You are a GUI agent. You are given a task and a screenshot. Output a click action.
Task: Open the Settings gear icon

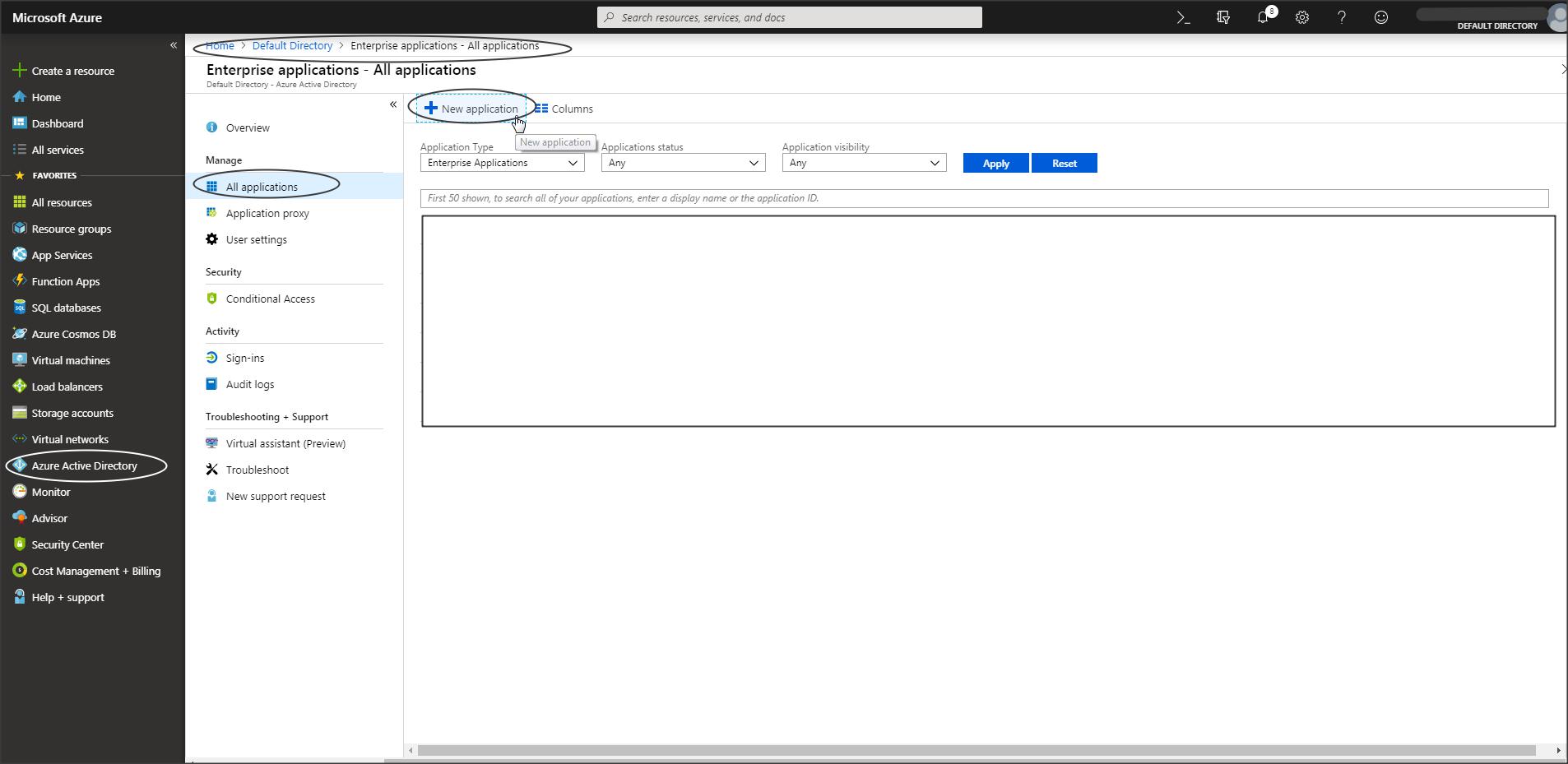tap(1302, 17)
